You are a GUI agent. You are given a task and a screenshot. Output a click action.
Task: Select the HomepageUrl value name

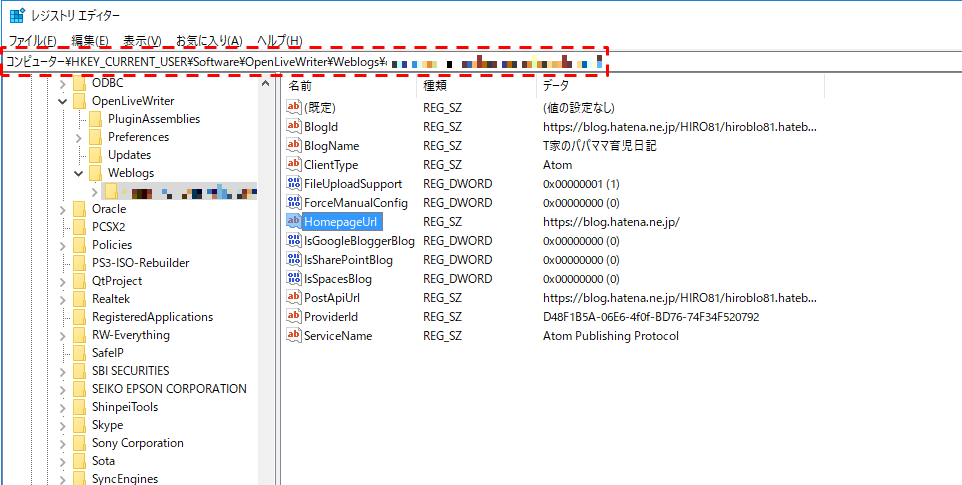343,221
